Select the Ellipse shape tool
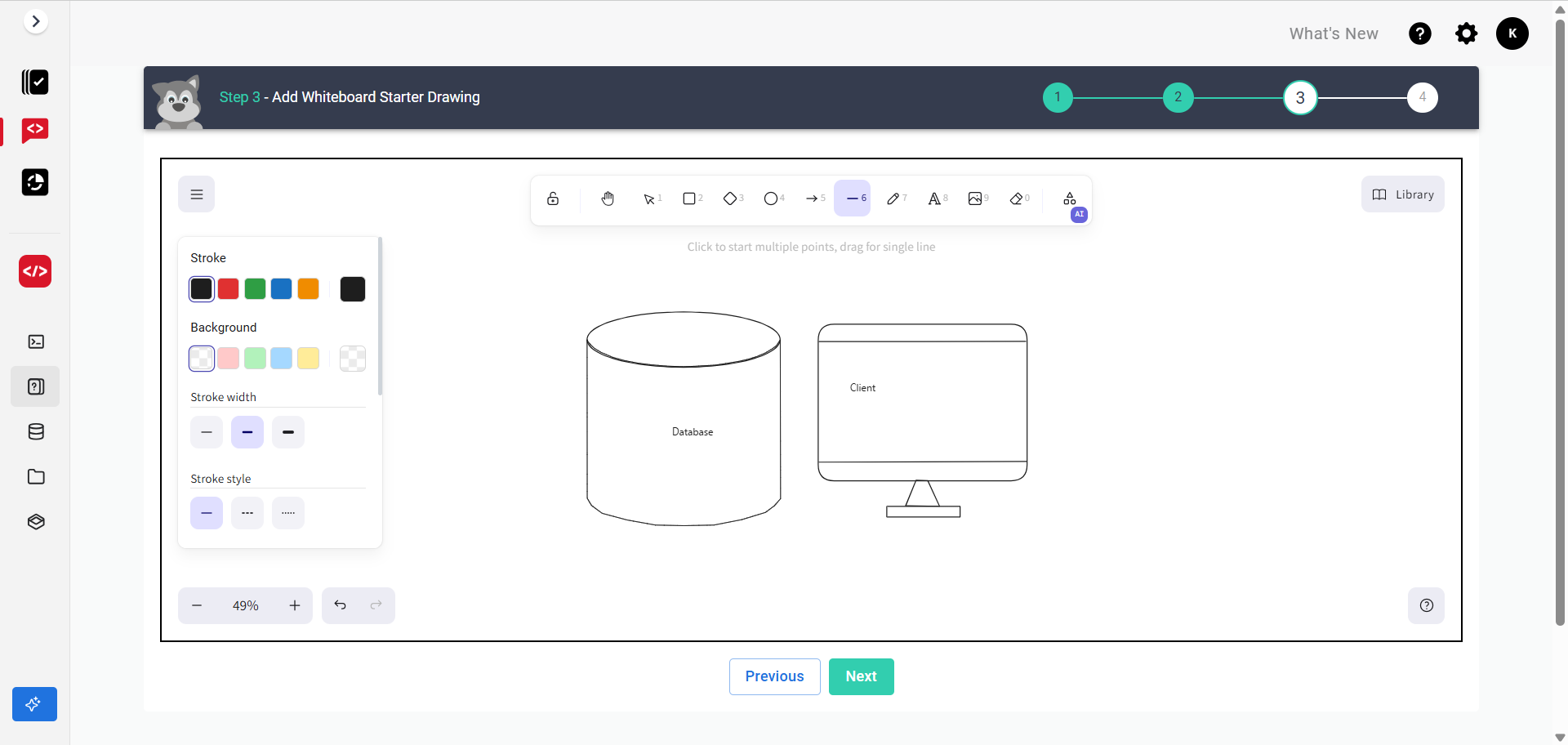 pos(771,199)
